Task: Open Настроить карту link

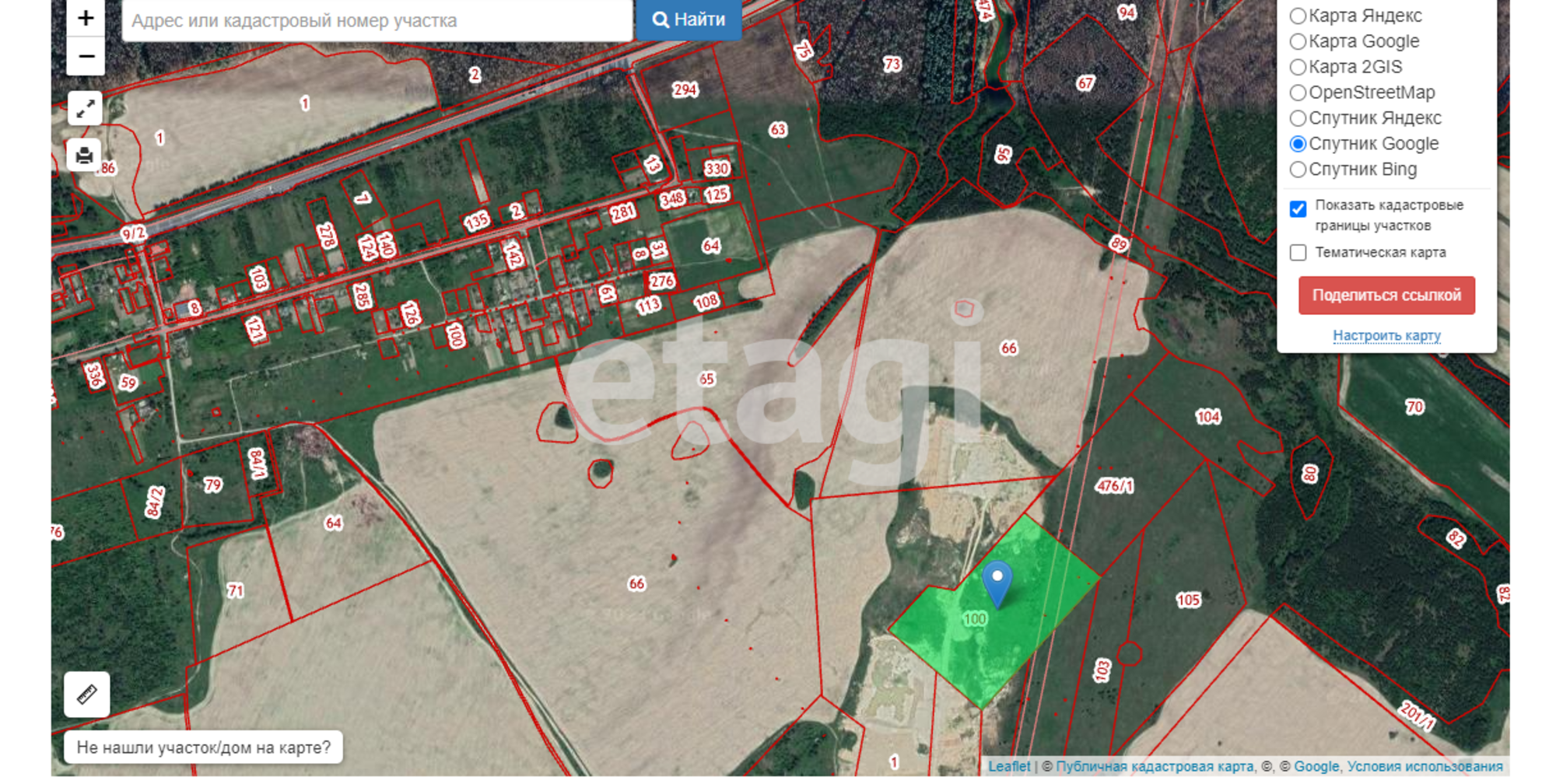Action: (1386, 335)
